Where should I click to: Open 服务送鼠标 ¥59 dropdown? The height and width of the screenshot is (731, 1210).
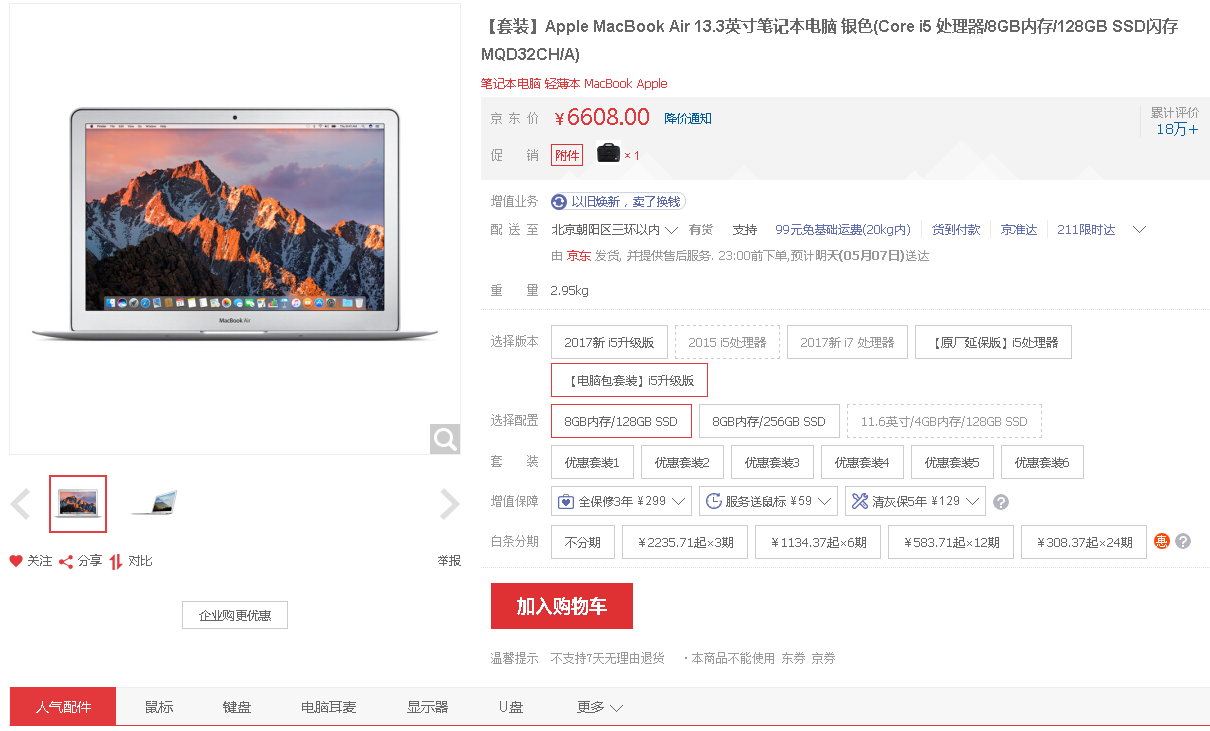point(768,501)
